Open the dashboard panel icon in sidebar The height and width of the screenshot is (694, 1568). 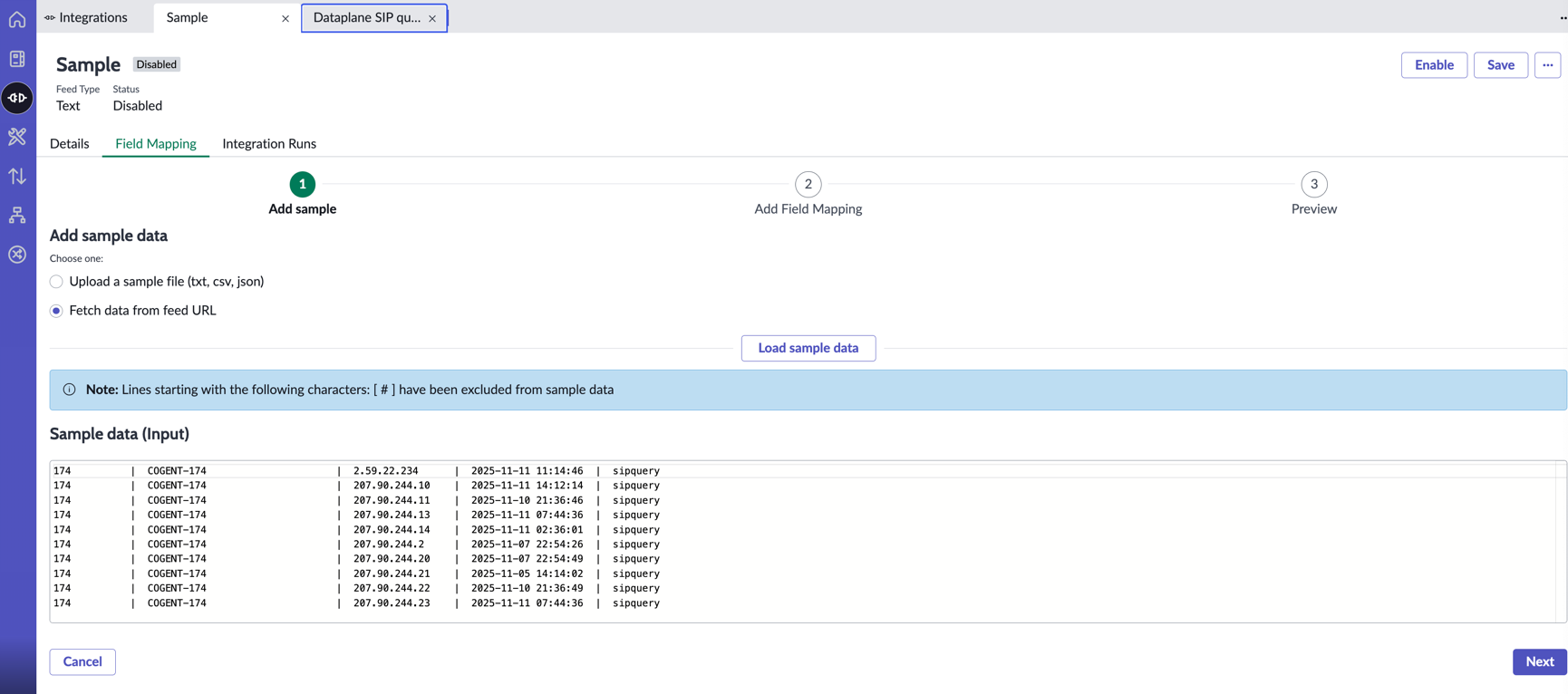coord(17,59)
